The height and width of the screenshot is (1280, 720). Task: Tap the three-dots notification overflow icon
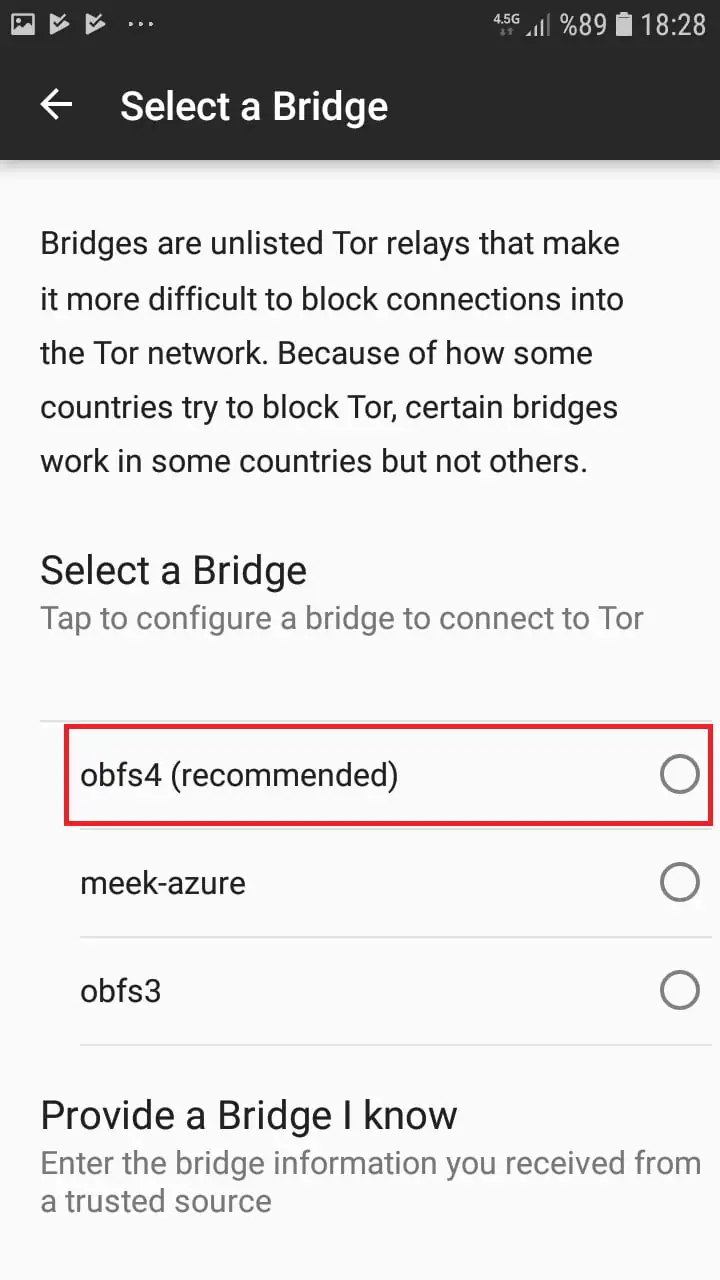pyautogui.click(x=141, y=24)
